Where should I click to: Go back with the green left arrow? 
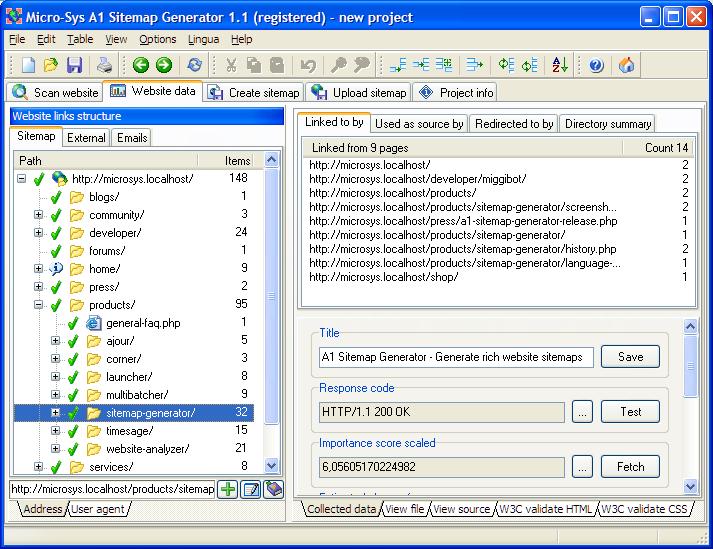pos(141,65)
